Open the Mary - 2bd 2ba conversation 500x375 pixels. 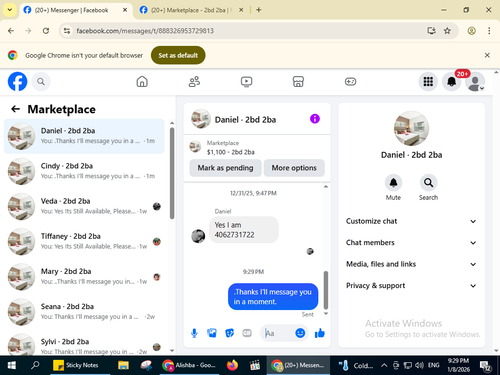point(84,277)
